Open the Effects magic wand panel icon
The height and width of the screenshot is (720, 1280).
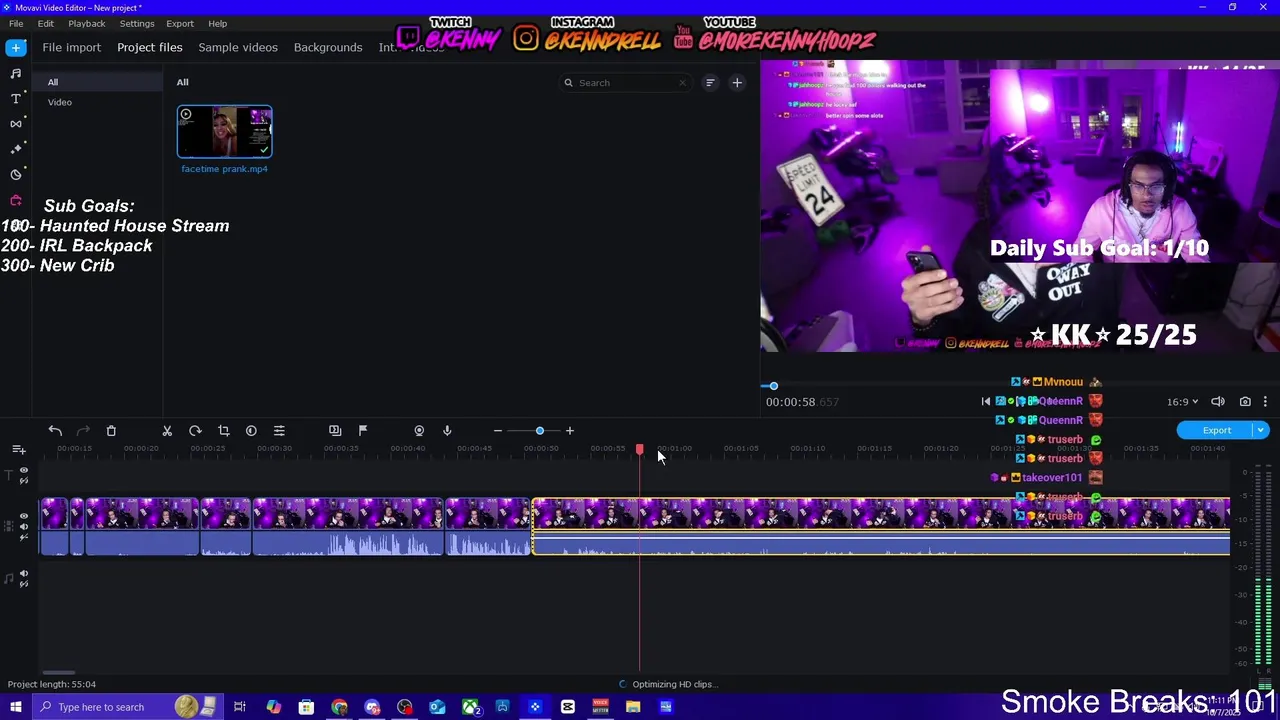point(16,149)
